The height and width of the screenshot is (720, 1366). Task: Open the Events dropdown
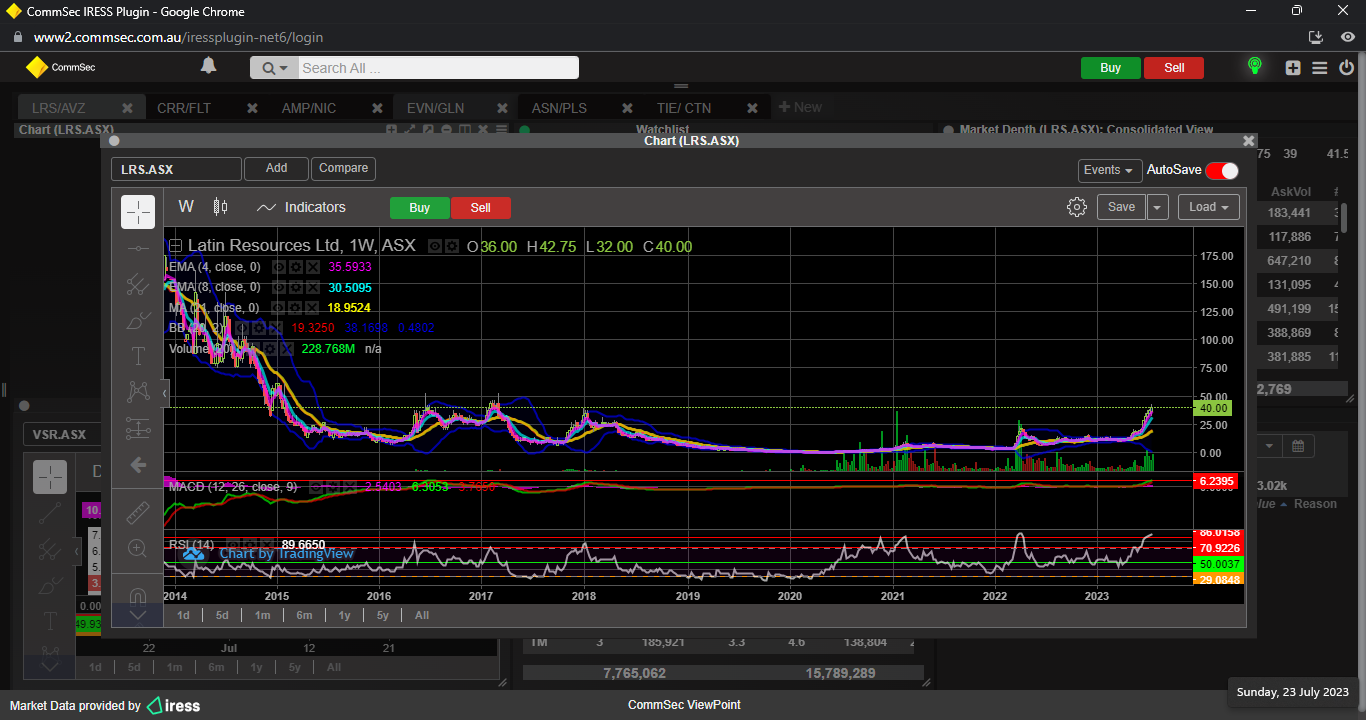[1109, 170]
